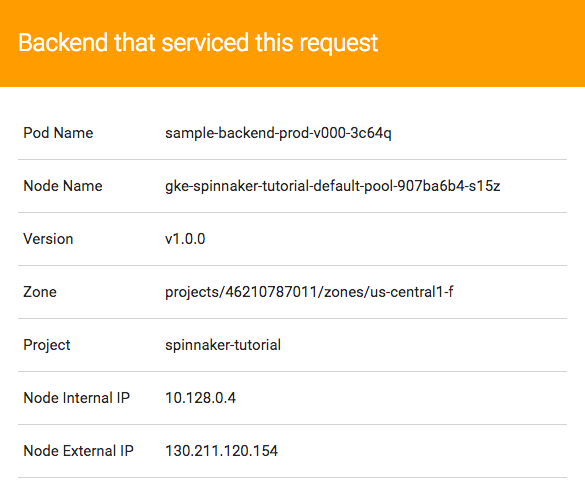The height and width of the screenshot is (495, 585).
Task: Click the version value v1.0.0
Action: click(185, 239)
